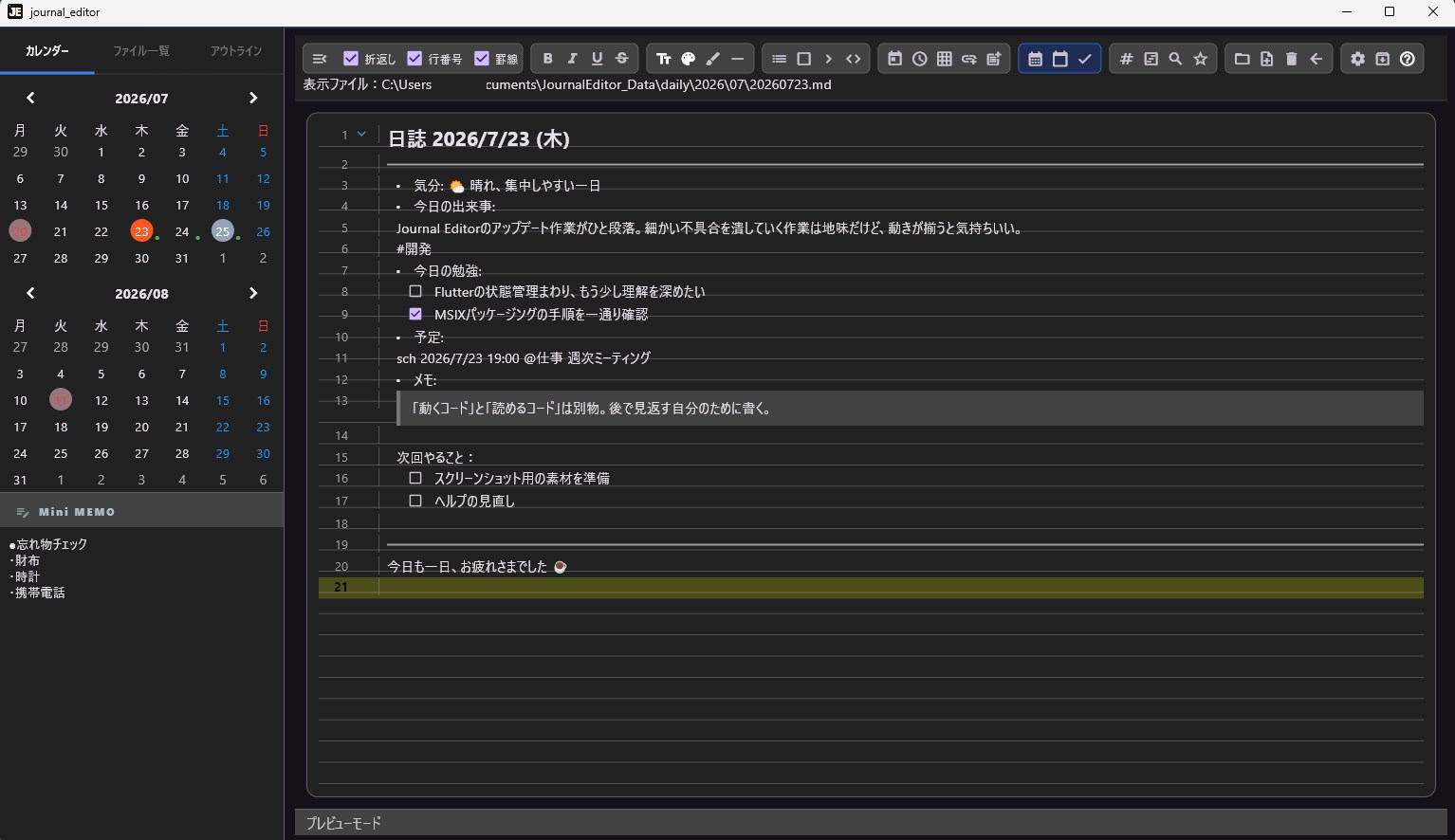Check the スクリーンショット用の素材を準備 checkbox
Image resolution: width=1455 pixels, height=840 pixels.
[x=415, y=478]
